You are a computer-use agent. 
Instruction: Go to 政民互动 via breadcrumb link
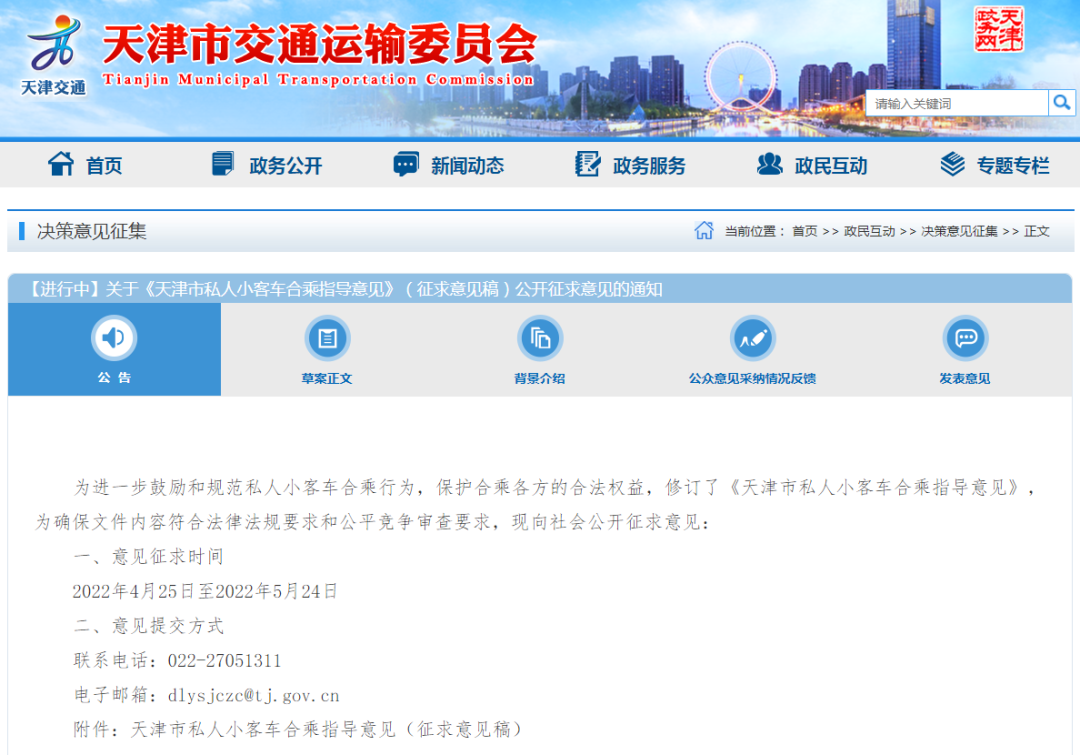click(869, 231)
